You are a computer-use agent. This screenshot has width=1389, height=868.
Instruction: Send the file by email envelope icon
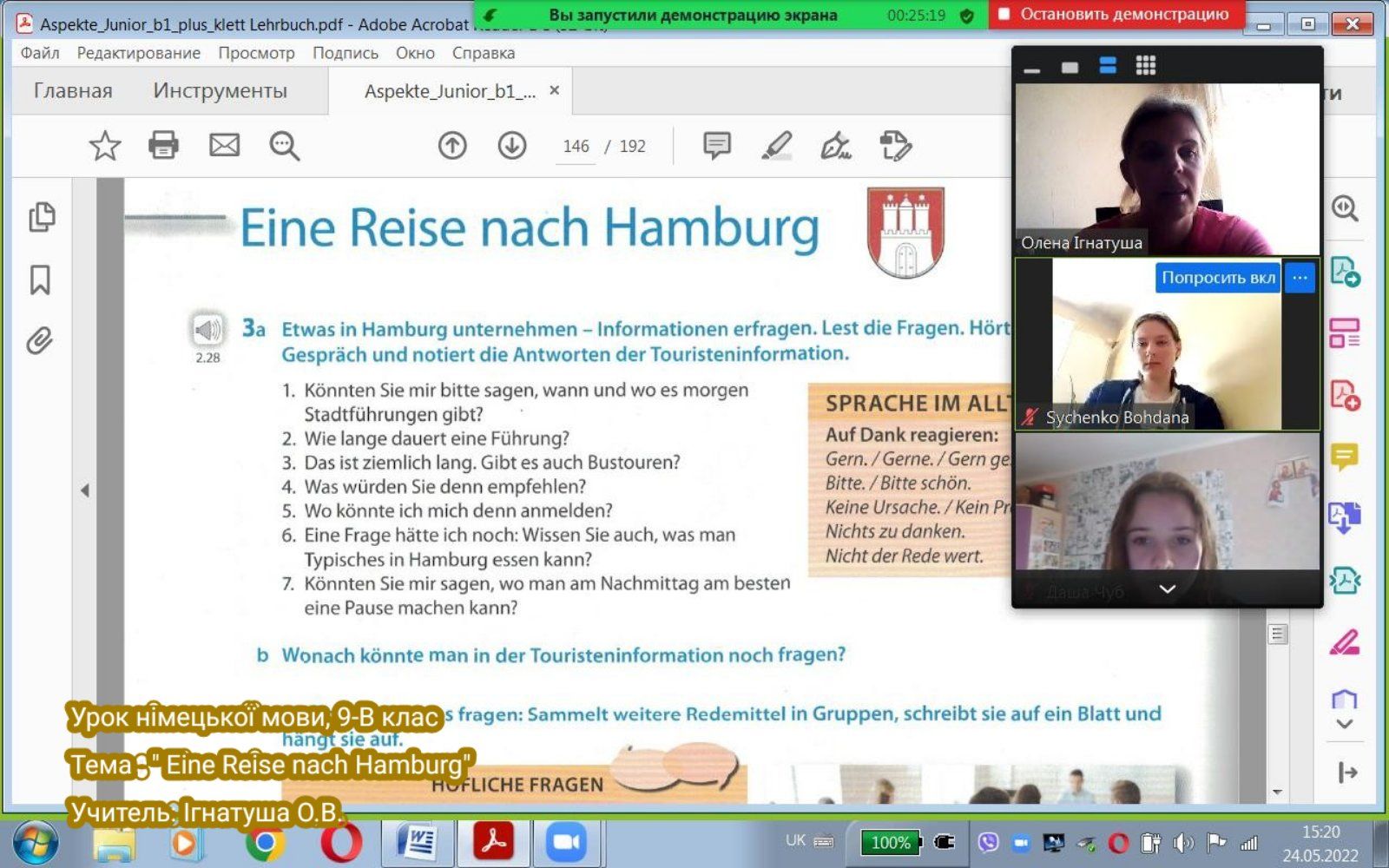pos(224,146)
